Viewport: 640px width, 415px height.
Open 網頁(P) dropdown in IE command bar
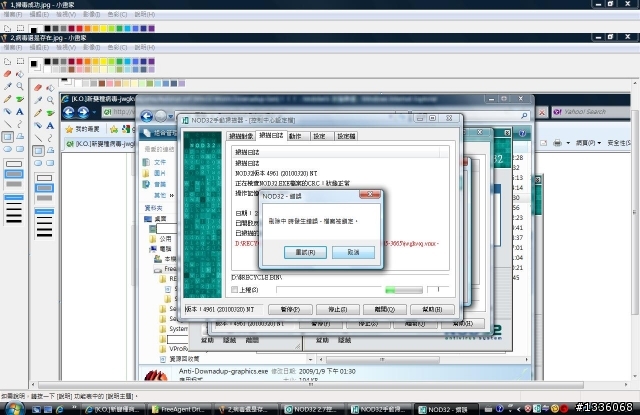588,143
